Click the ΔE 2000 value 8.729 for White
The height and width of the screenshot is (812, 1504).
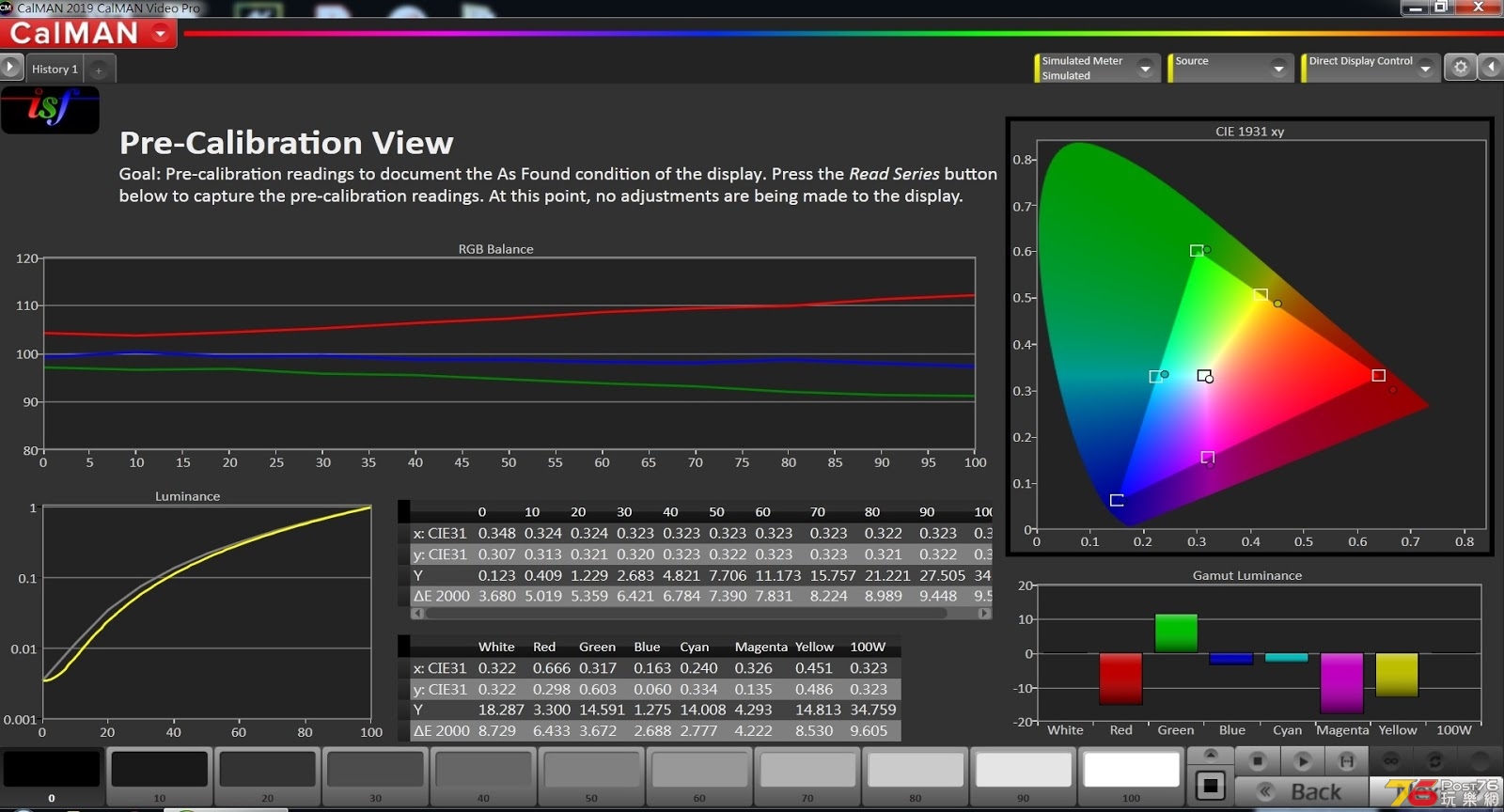(496, 730)
